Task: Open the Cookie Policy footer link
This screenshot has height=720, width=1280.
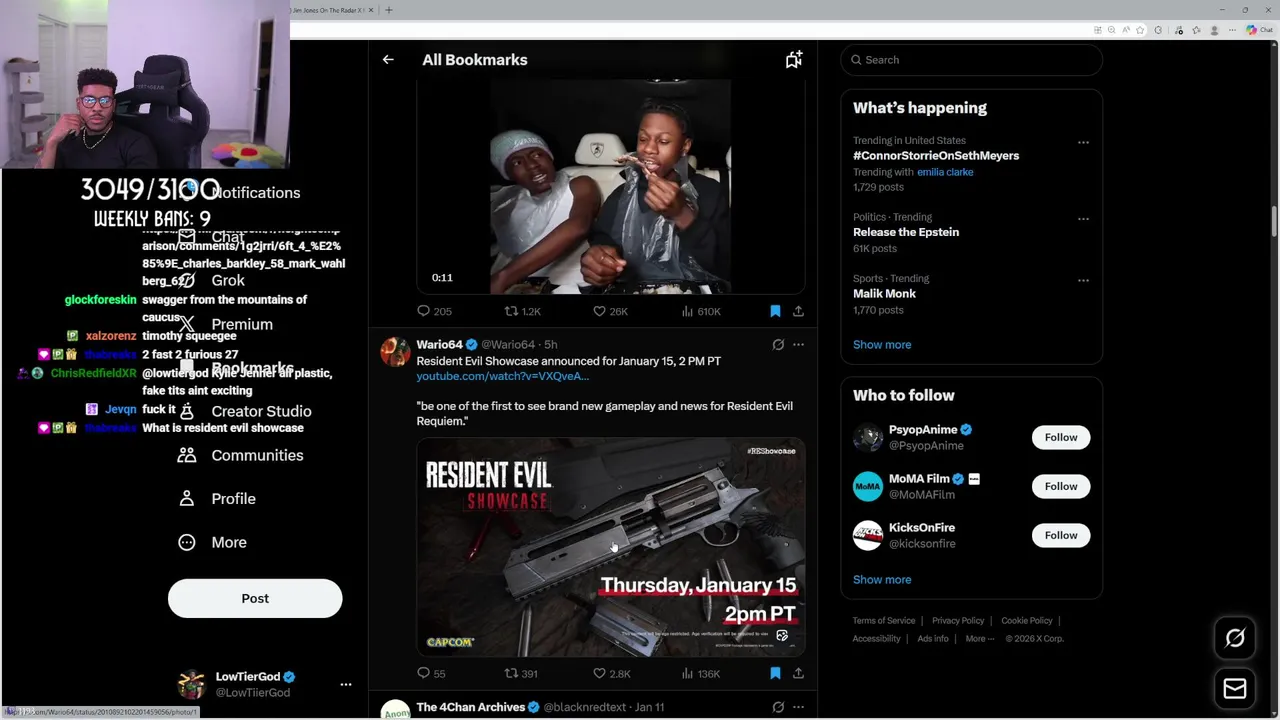Action: 1027,621
